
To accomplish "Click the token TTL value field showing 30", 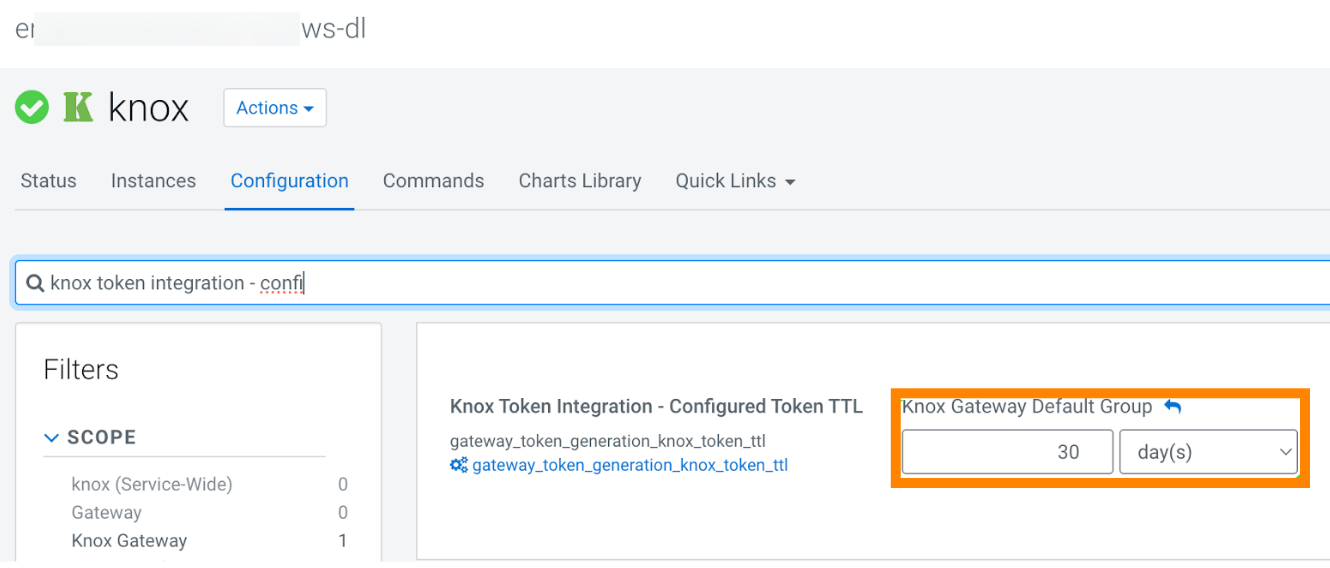I will tap(1006, 452).
